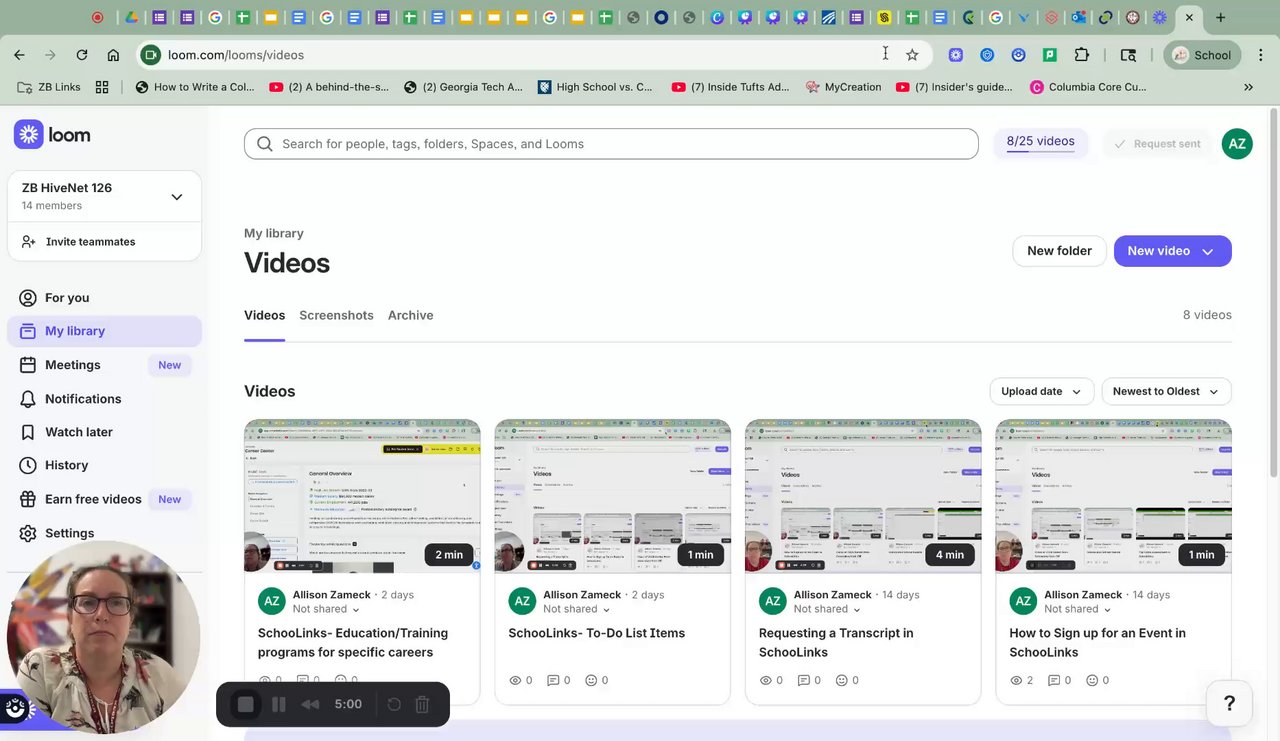Open a new browser tab

point(1220,17)
